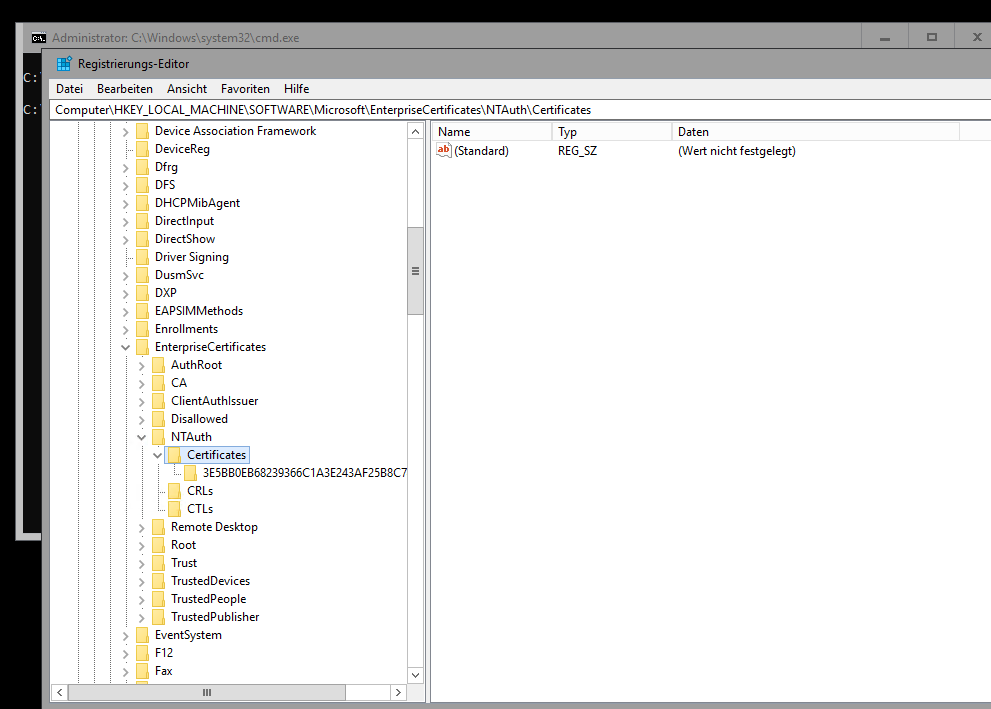The image size is (991, 709).
Task: Maximize the cmd.exe window
Action: point(932,37)
